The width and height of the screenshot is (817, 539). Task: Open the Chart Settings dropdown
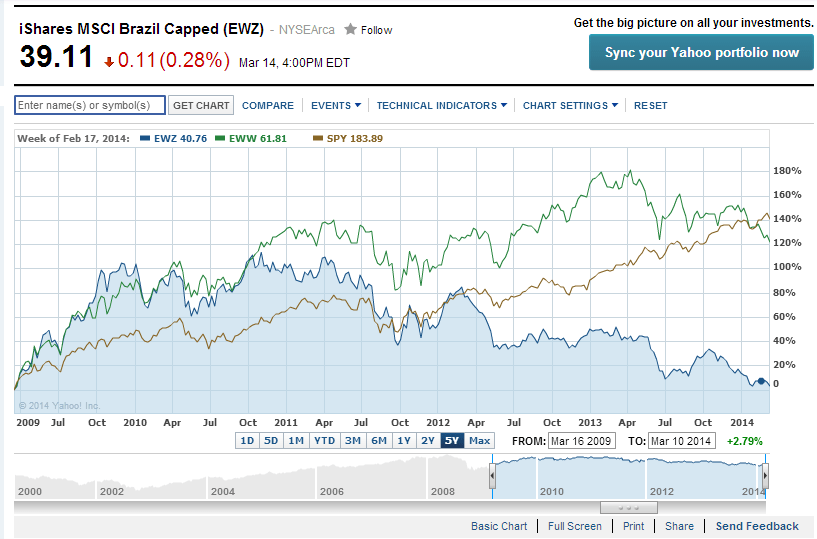point(570,105)
